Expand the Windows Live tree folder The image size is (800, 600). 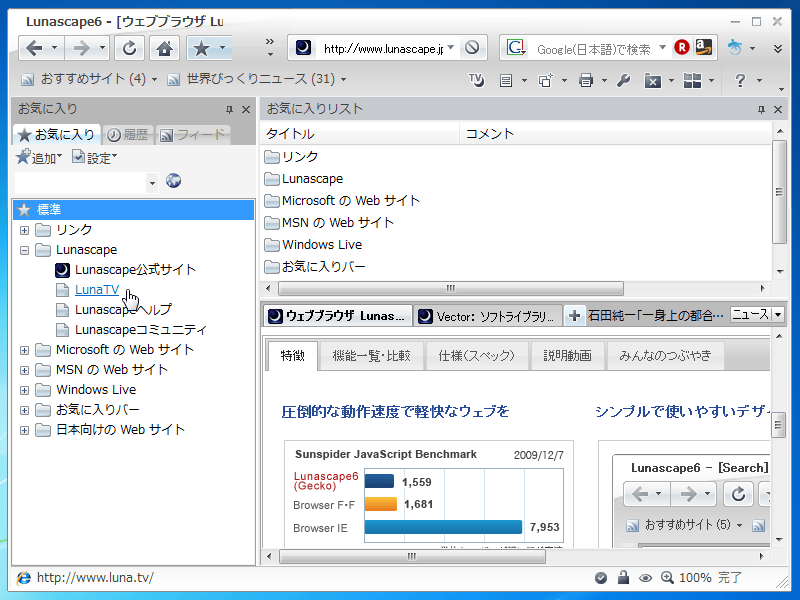point(24,390)
